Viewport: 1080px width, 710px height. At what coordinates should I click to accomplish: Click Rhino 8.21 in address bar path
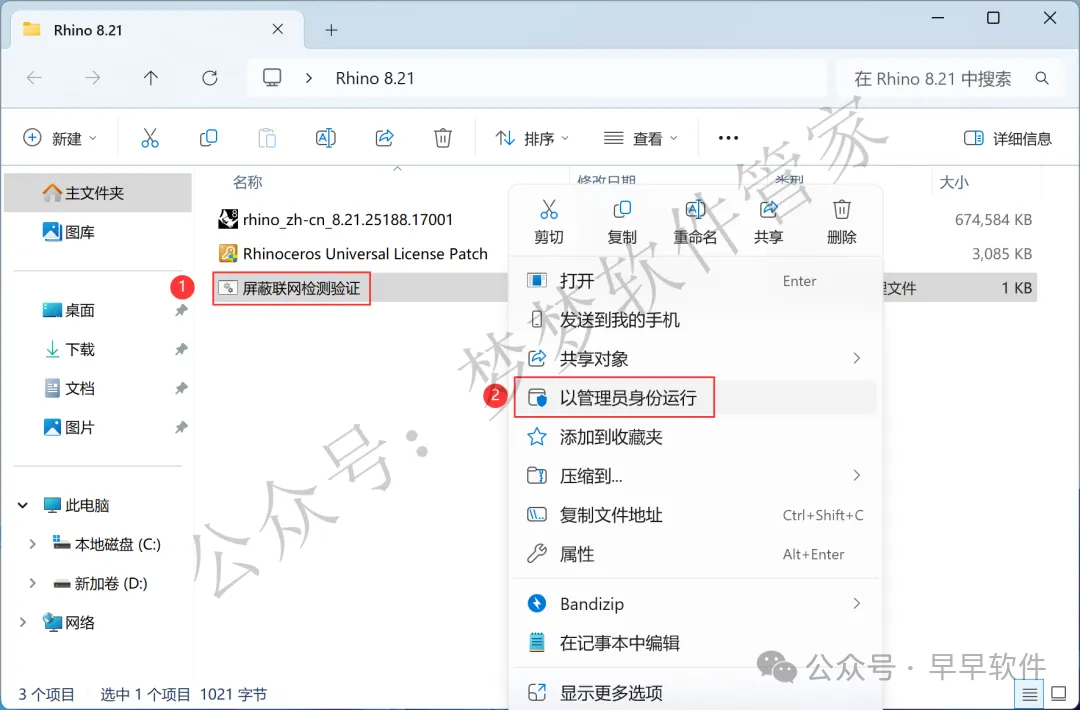(x=375, y=79)
